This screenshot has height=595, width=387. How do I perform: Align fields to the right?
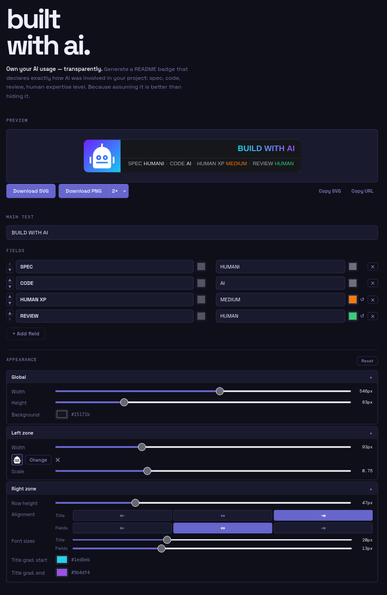323,528
